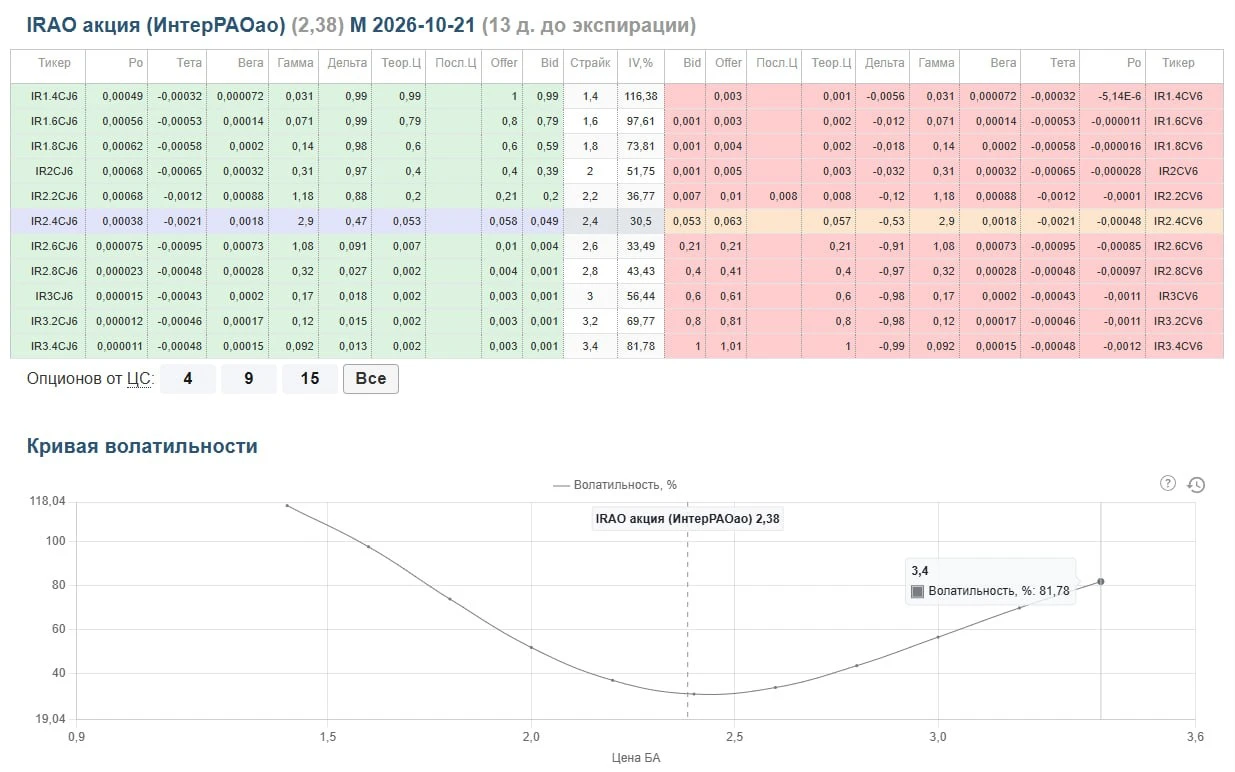Screen dimensions: 1235x772
Task: Click the put theoretical price 0,057
Action: (837, 221)
